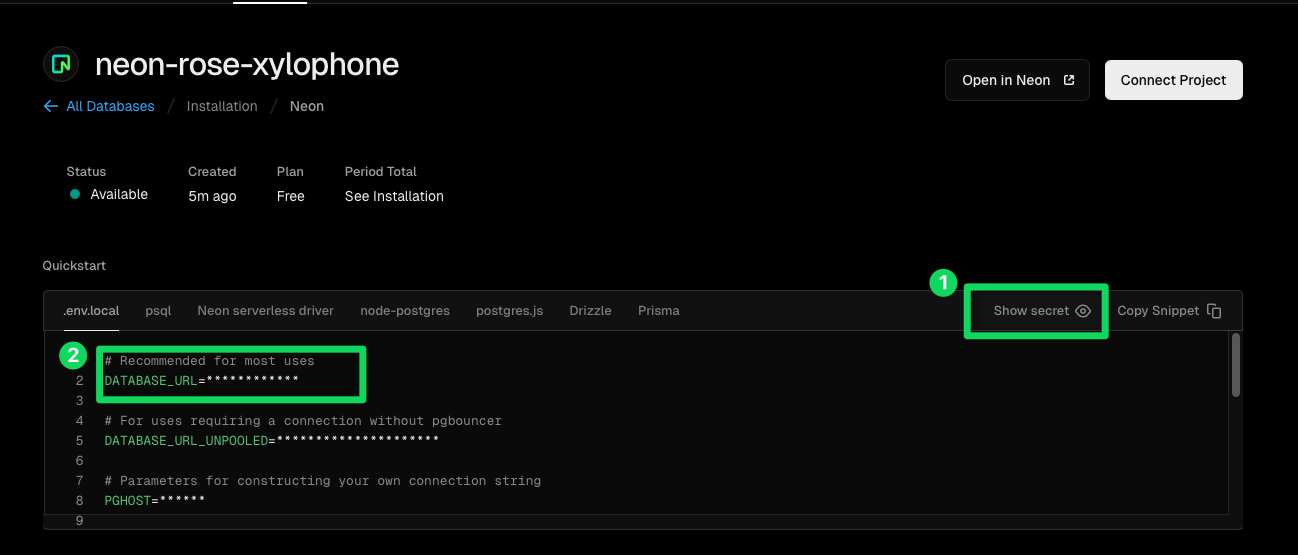Click line number 8 in the snippet
Viewport: 1298px width, 555px height.
79,501
